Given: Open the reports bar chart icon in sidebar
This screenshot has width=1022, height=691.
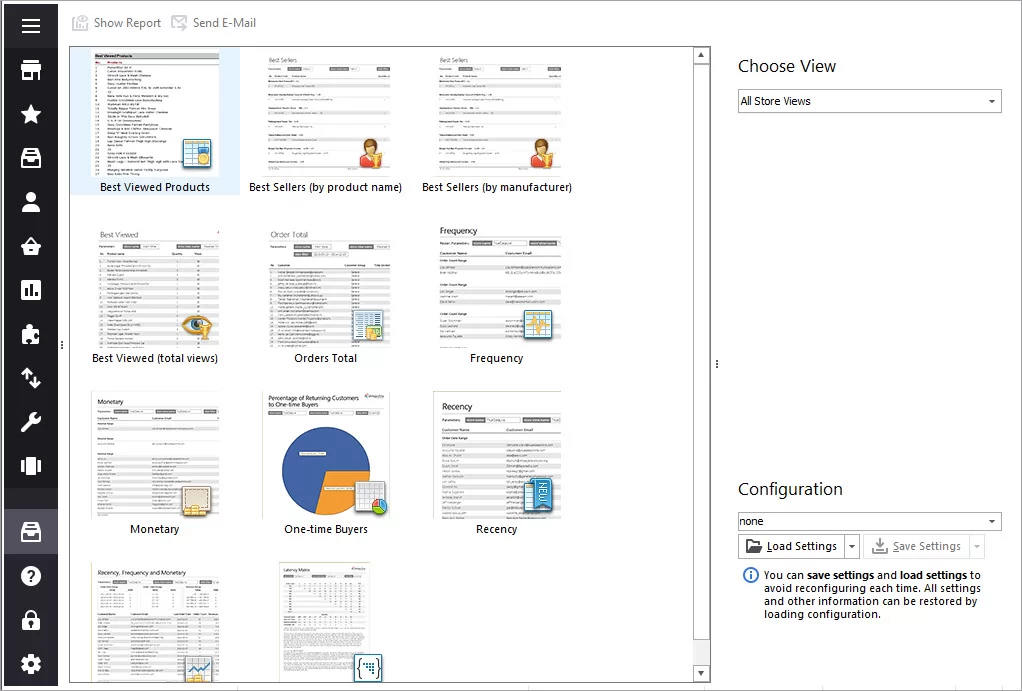Looking at the screenshot, I should click(31, 290).
